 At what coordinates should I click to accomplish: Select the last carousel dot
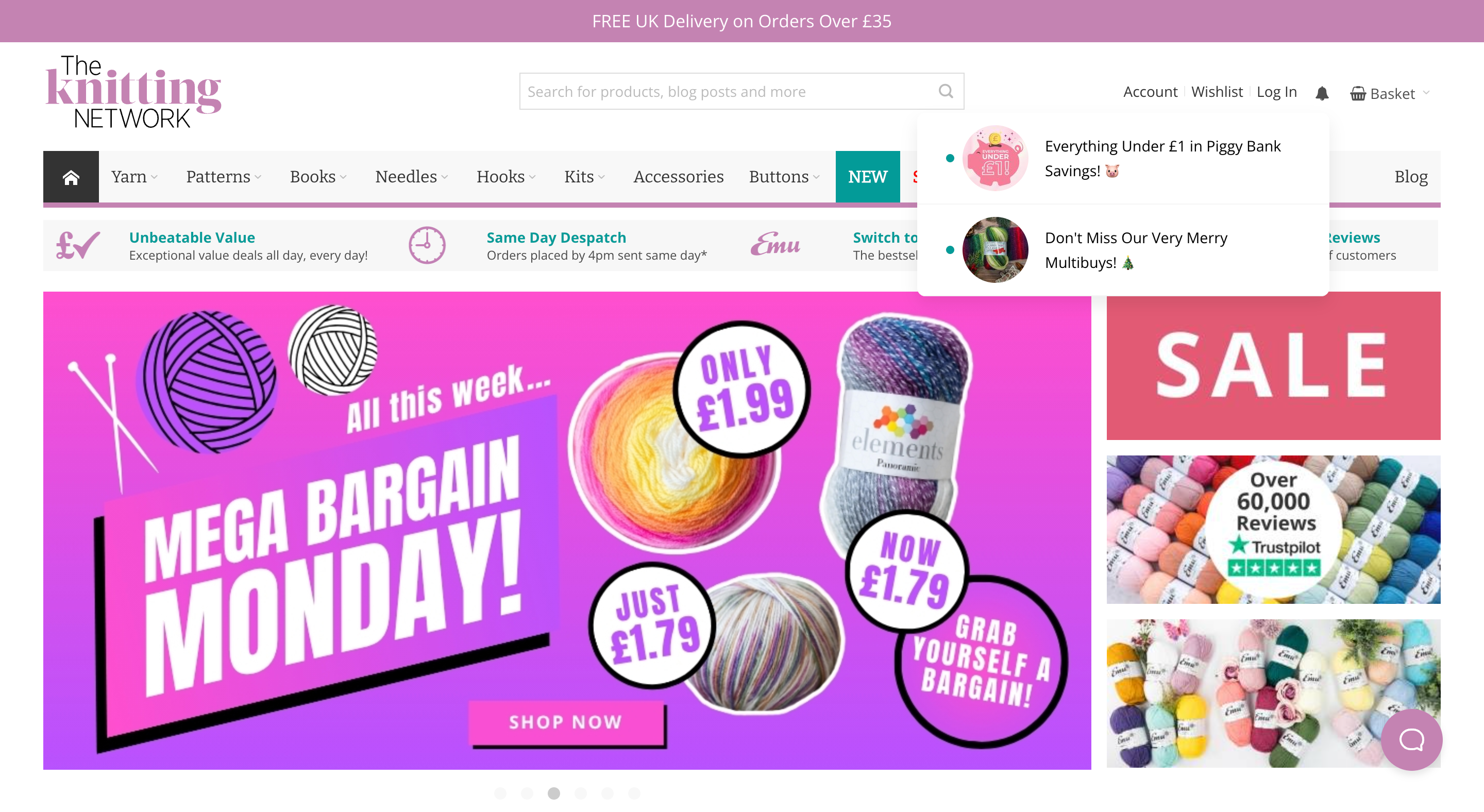(x=634, y=793)
